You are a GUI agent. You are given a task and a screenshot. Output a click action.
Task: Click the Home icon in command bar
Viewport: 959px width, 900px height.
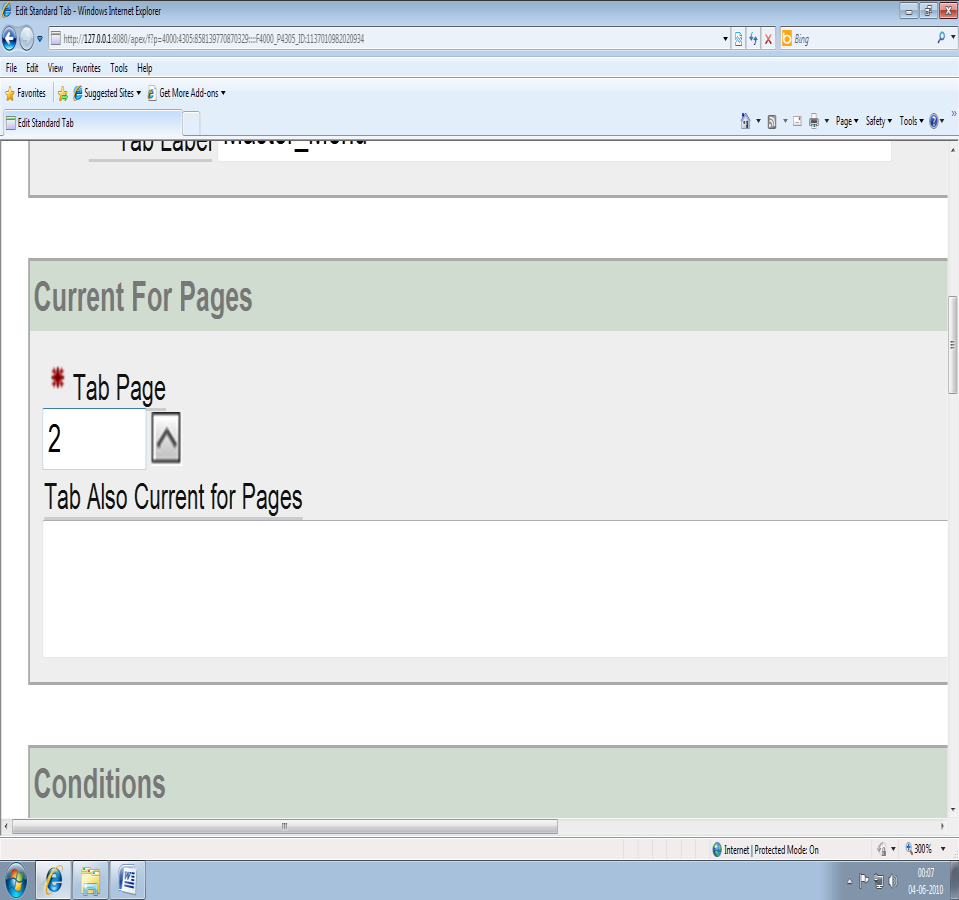(x=745, y=121)
